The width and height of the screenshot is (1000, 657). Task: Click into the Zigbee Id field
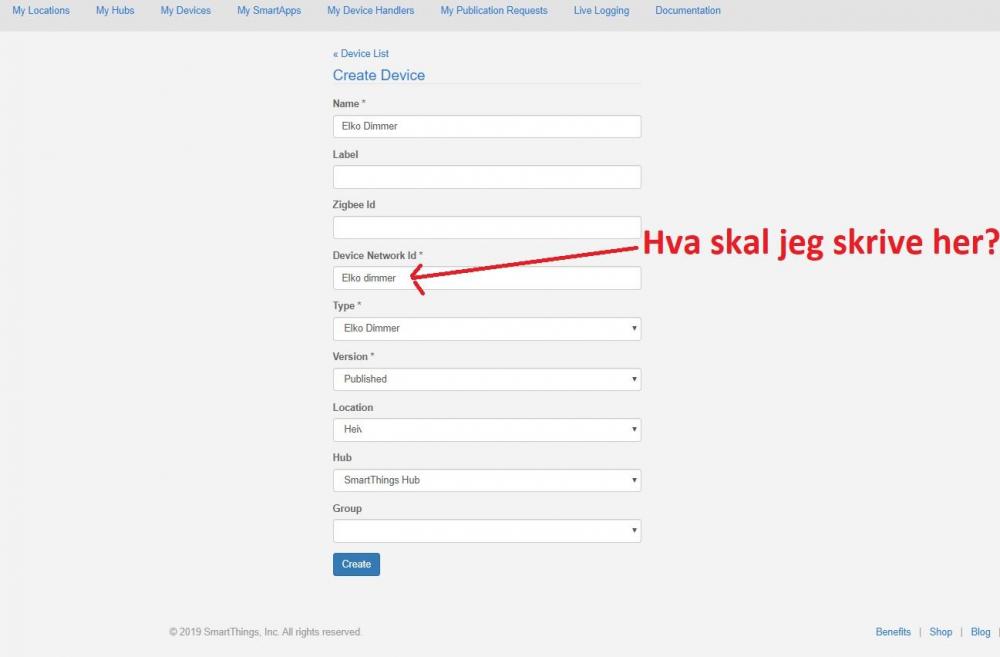pos(486,227)
